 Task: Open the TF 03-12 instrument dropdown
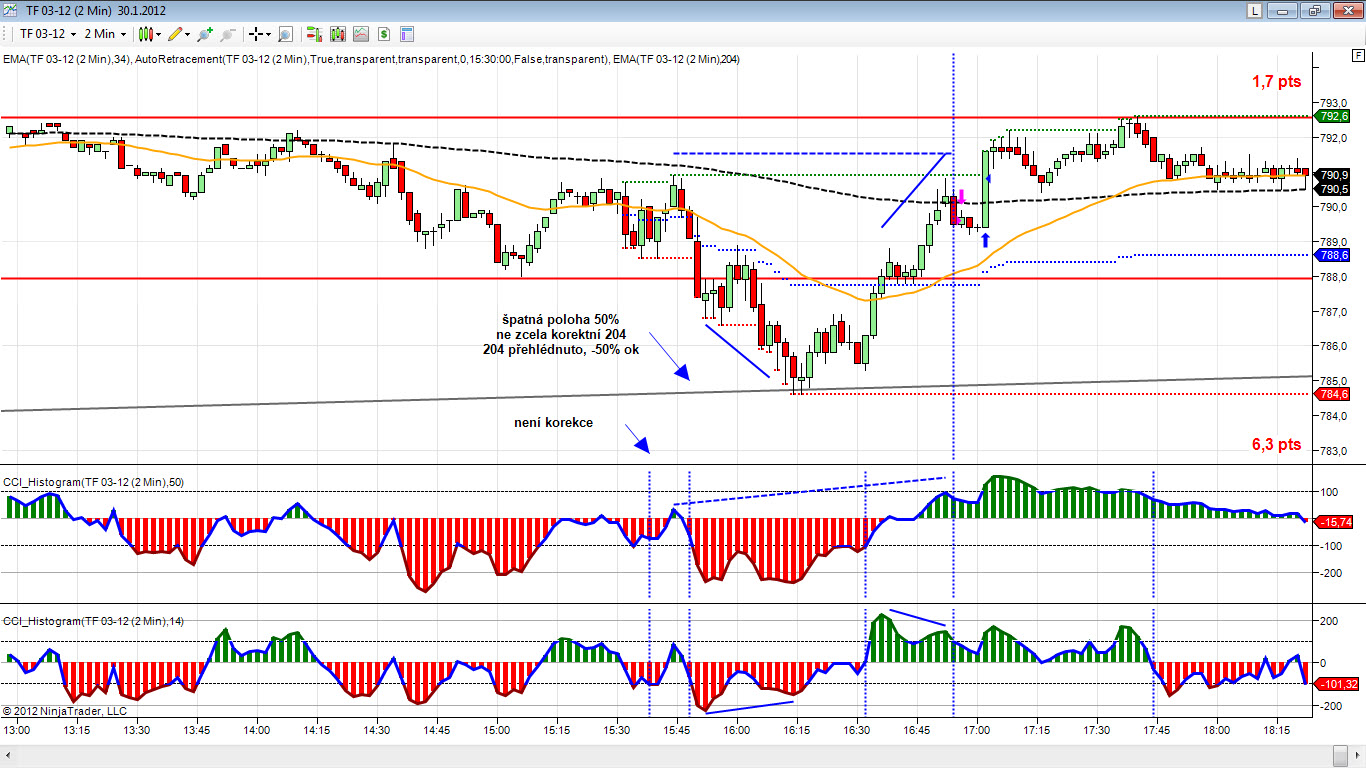coord(48,34)
